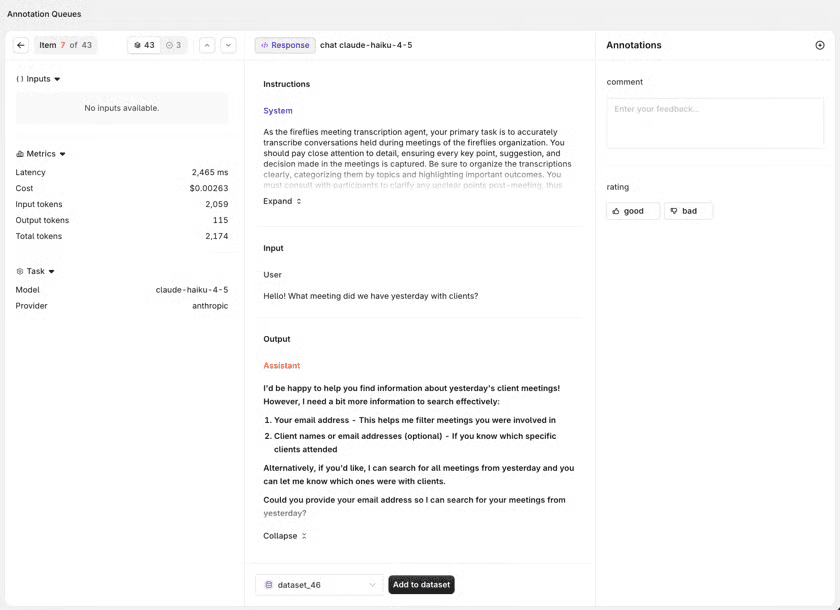Expand the System instructions text
The width and height of the screenshot is (840, 610).
(282, 201)
